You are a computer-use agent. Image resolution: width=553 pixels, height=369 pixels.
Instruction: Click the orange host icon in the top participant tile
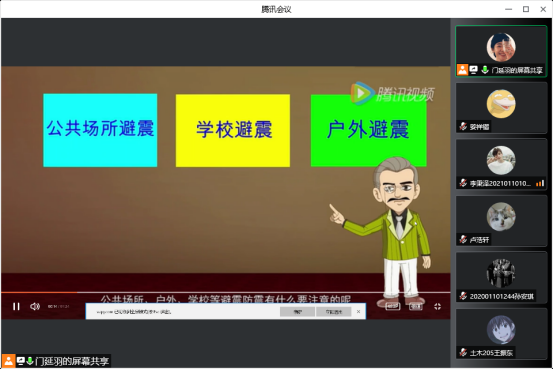click(x=462, y=70)
